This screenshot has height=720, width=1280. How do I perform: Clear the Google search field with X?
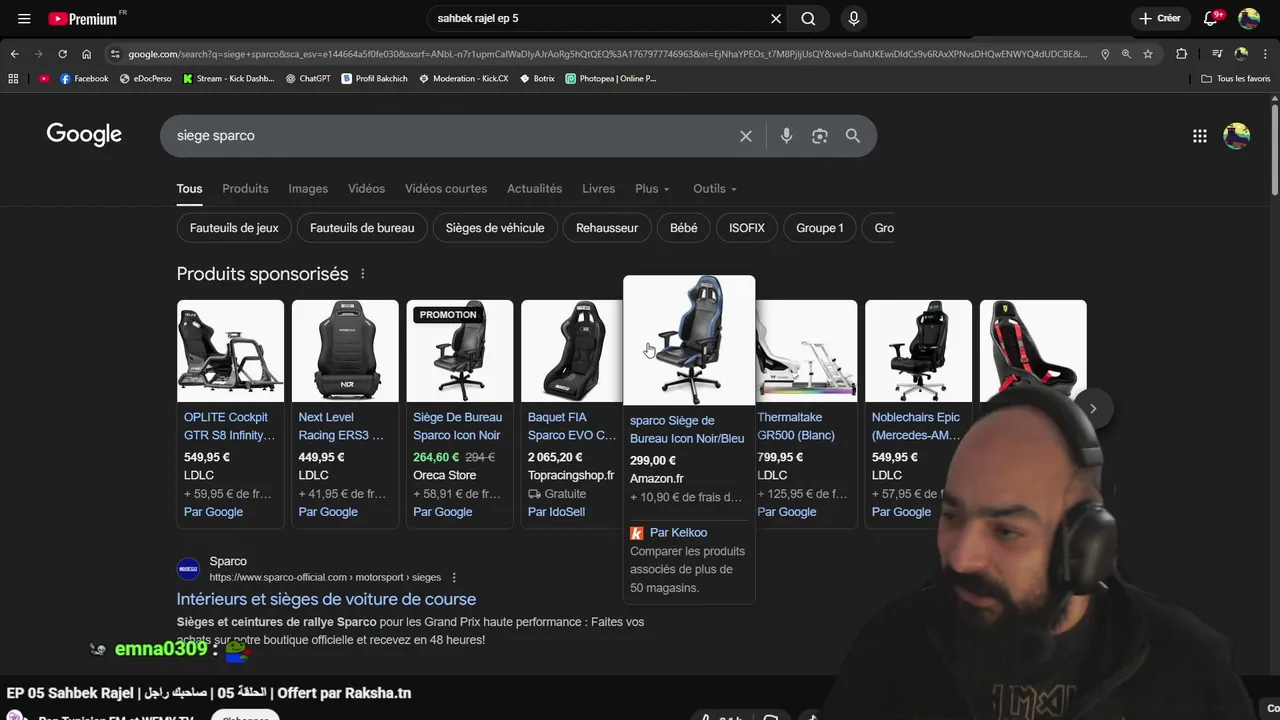click(745, 136)
